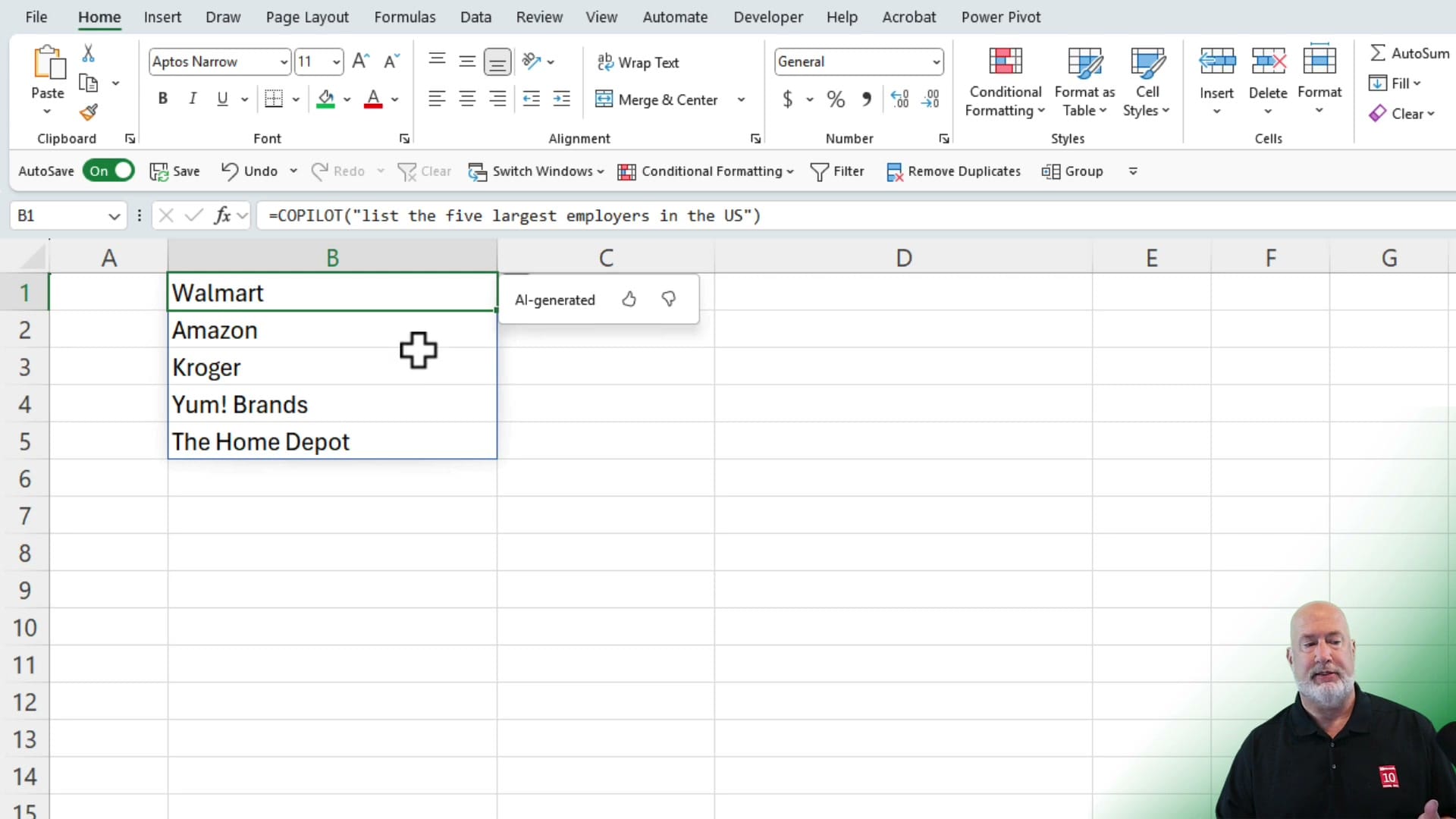Cut the selected cell contents
Viewport: 1456px width, 819px height.
[x=89, y=53]
